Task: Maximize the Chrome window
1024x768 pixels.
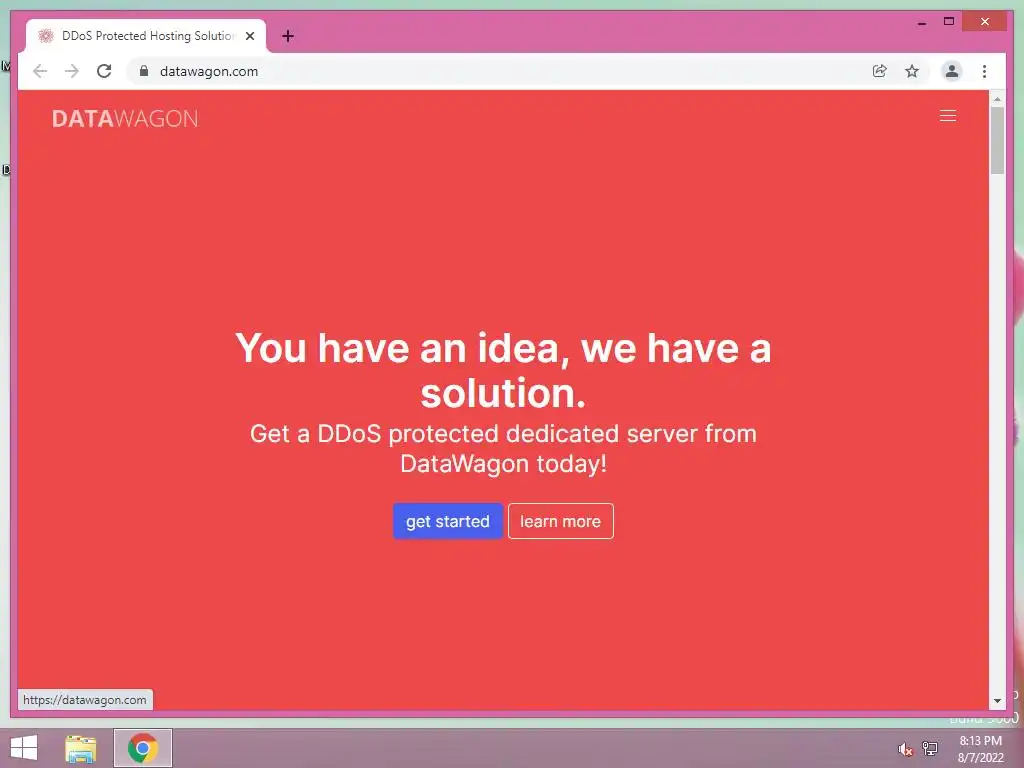Action: click(x=949, y=22)
